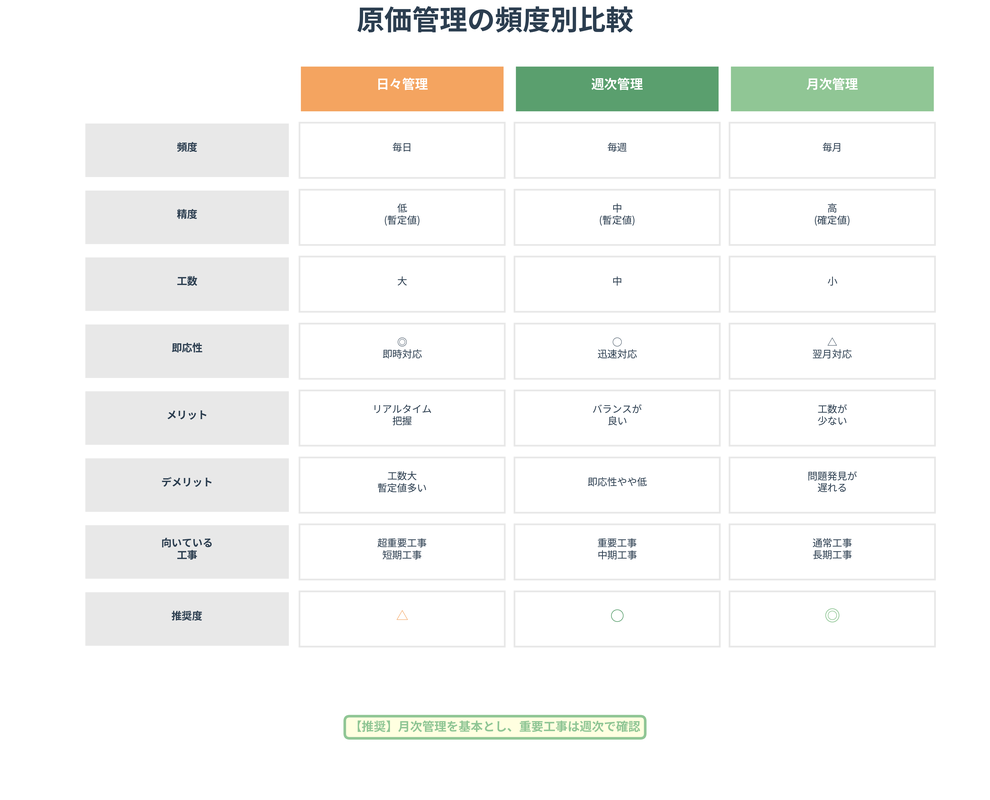
Task: Click the バランスが良い cell
Action: (617, 418)
